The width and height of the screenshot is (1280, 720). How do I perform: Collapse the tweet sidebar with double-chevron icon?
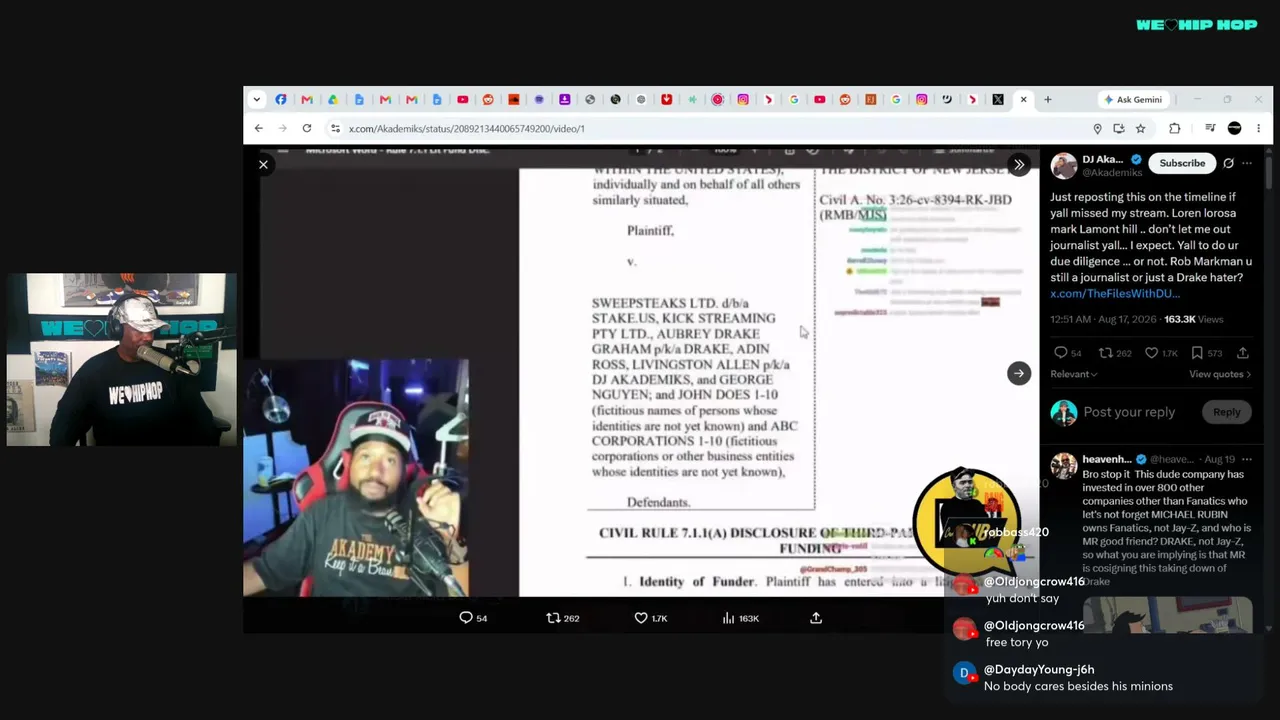tap(1018, 165)
